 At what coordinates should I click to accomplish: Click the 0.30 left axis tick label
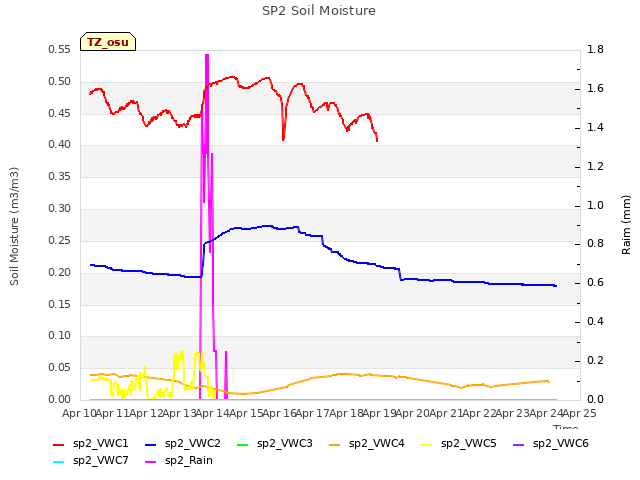coord(60,208)
